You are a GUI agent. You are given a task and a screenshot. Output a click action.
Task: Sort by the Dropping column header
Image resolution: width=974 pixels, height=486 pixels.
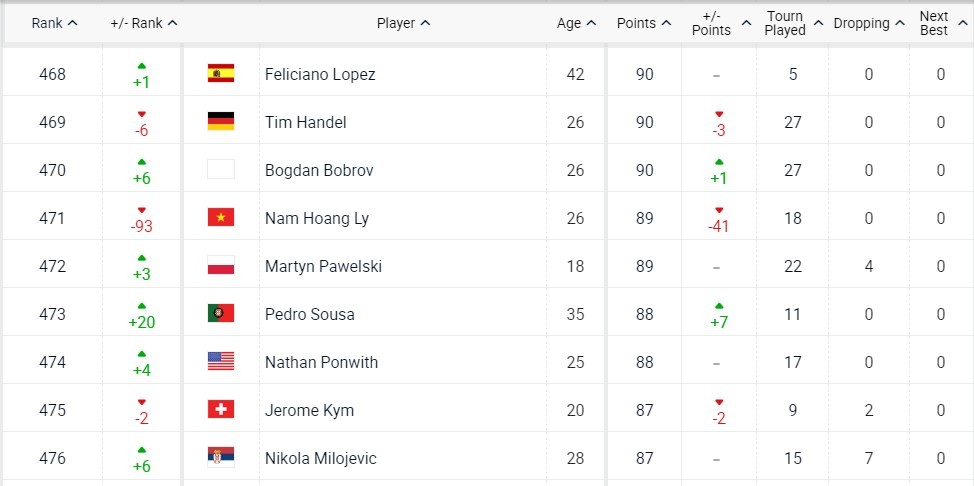click(868, 23)
